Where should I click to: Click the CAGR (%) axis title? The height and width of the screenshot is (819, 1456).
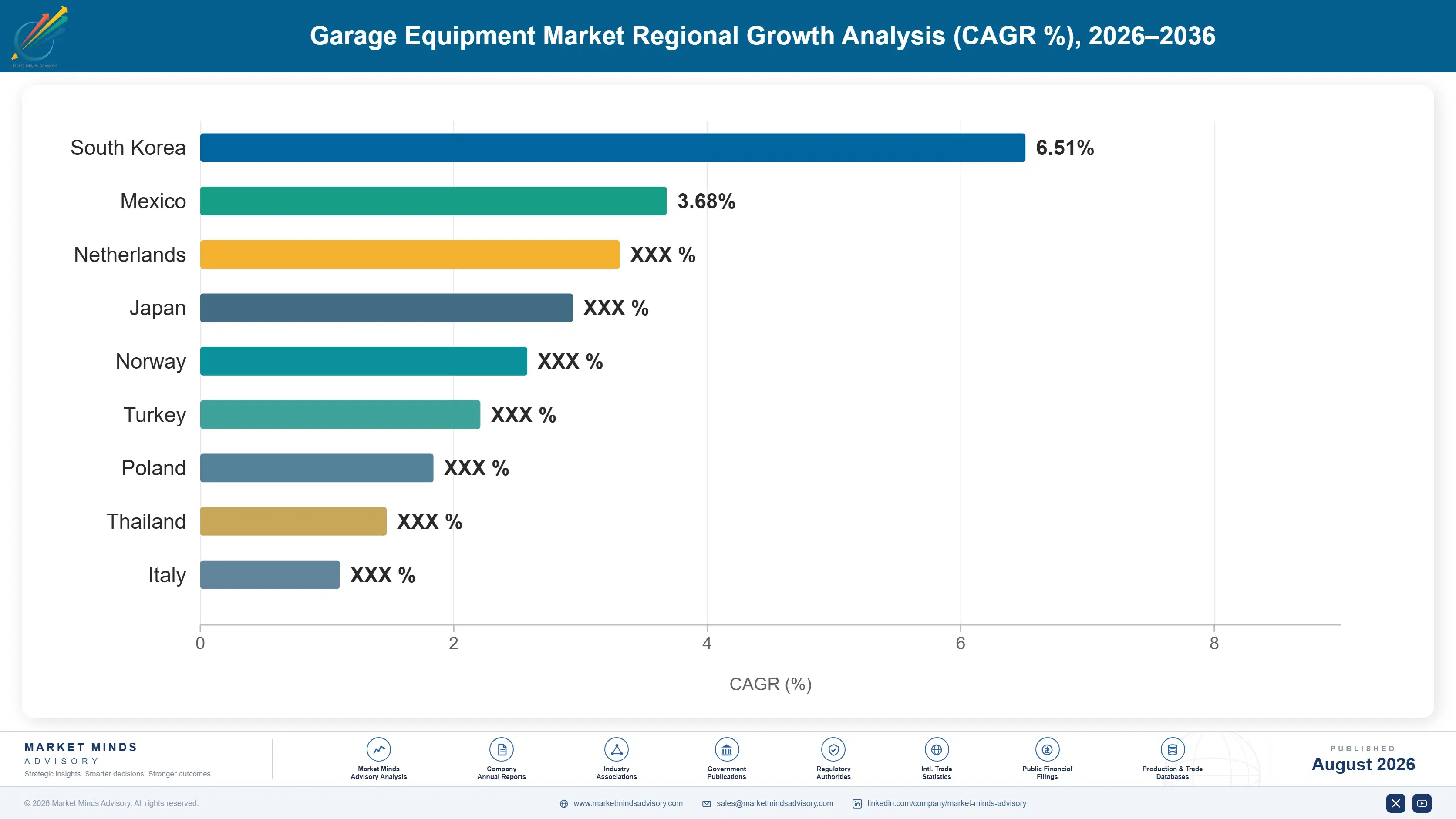click(770, 684)
